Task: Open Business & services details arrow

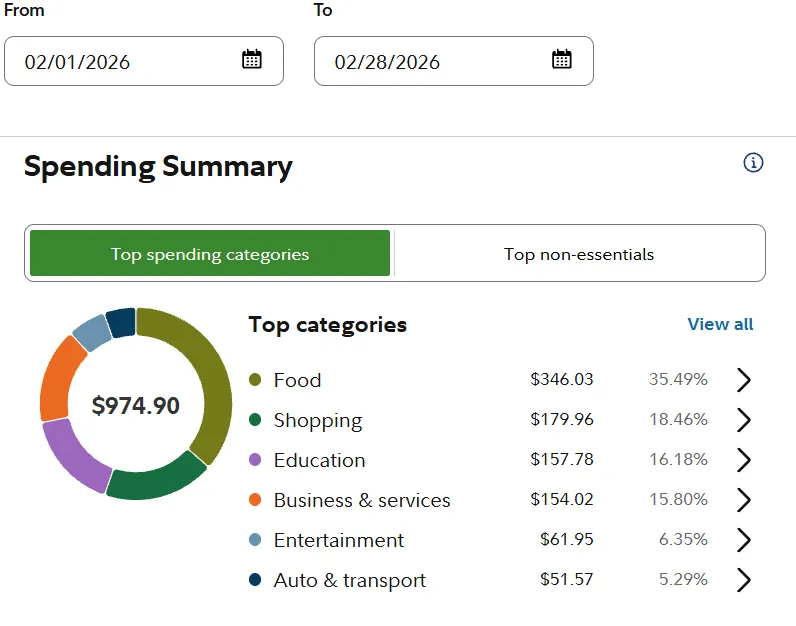Action: tap(743, 500)
